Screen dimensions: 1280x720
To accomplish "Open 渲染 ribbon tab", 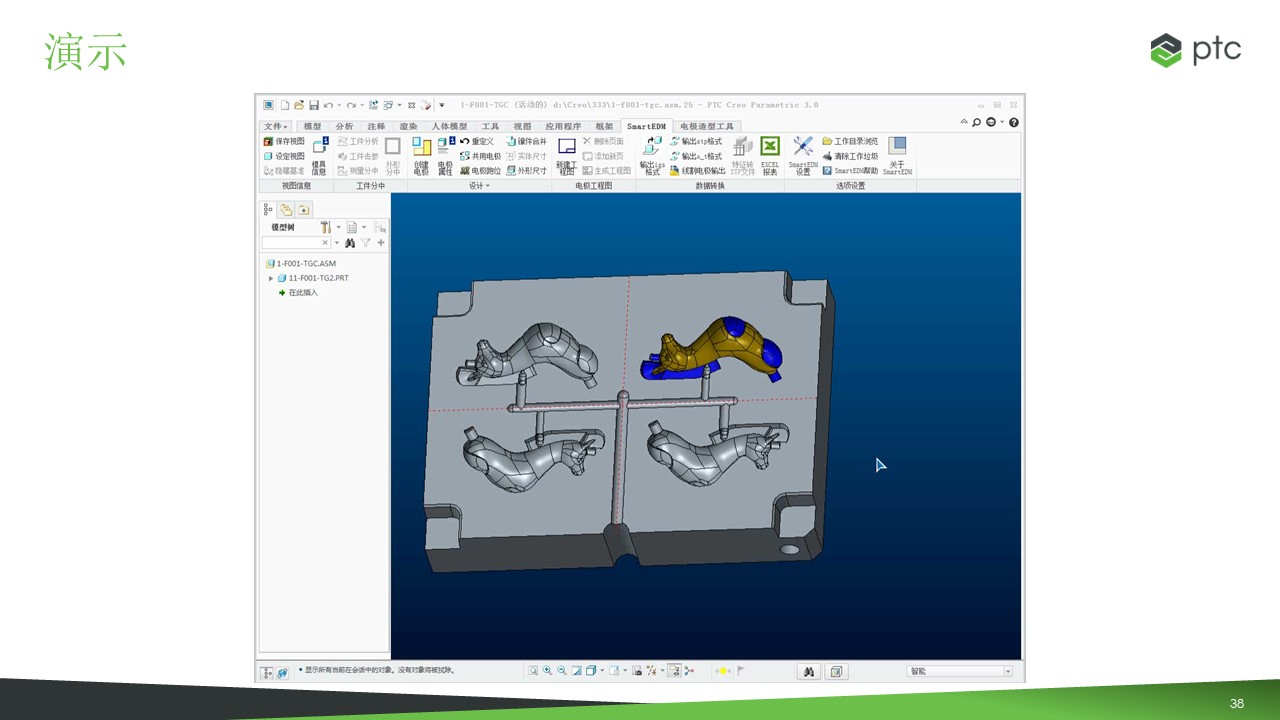I will tap(408, 127).
